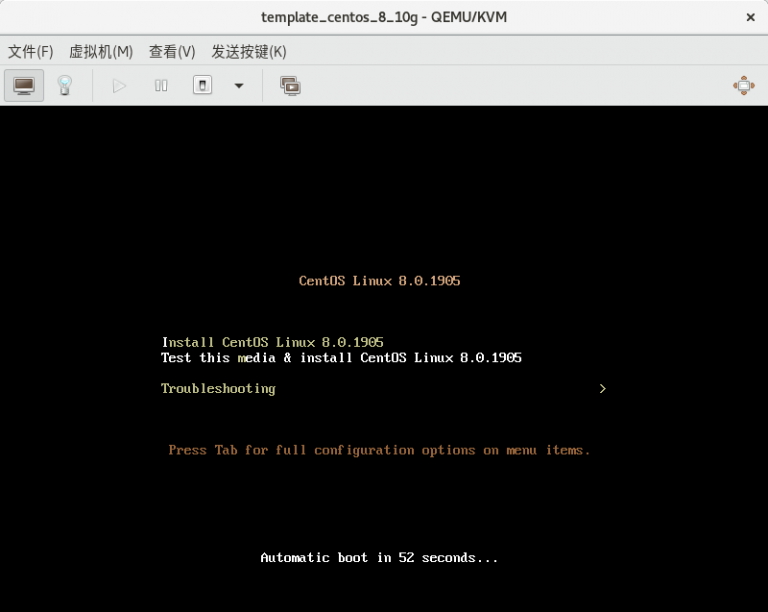Expand Troubleshooting submenu arrow
This screenshot has height=612, width=768.
[x=602, y=389]
